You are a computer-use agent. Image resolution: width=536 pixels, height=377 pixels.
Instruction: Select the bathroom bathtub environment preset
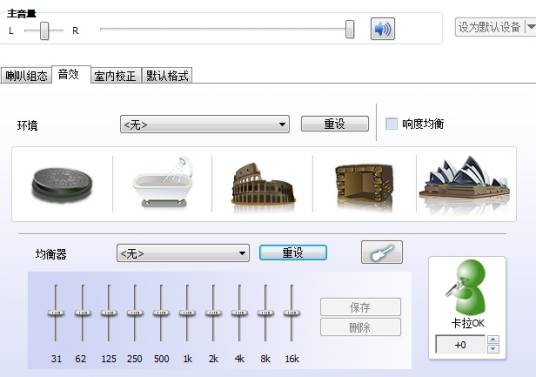click(163, 182)
